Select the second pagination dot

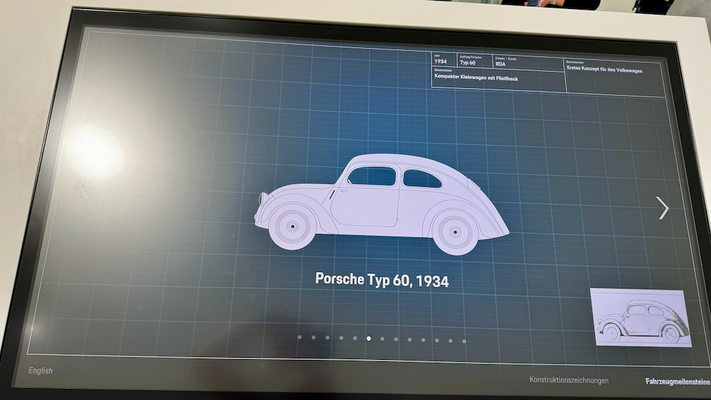coord(313,337)
